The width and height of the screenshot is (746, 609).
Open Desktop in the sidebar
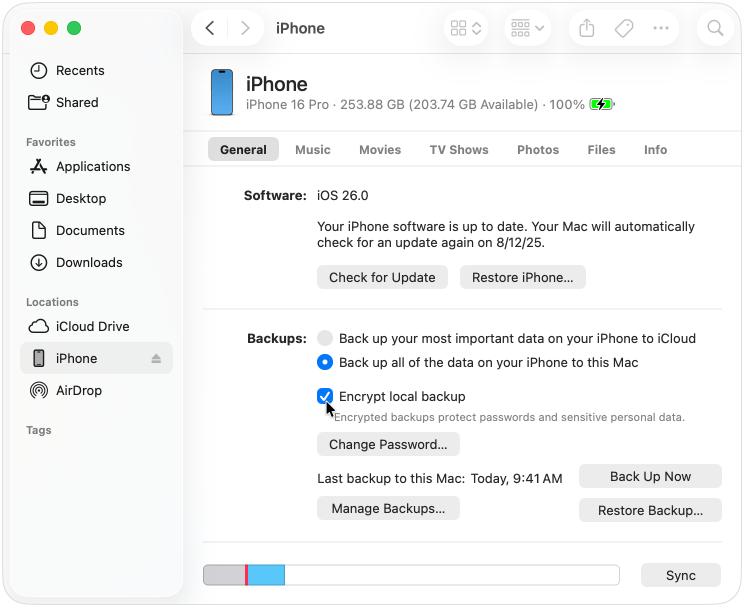(96, 198)
